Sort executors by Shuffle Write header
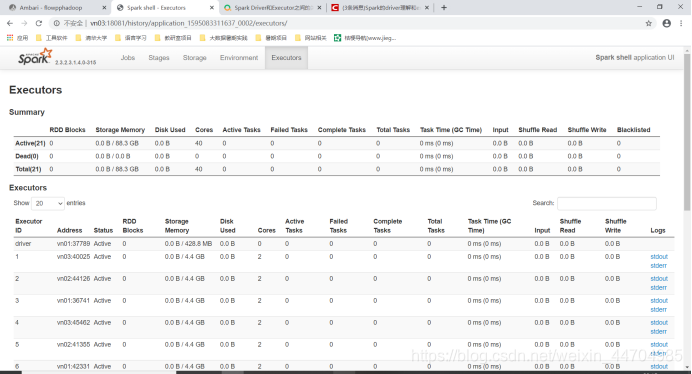 pos(616,226)
